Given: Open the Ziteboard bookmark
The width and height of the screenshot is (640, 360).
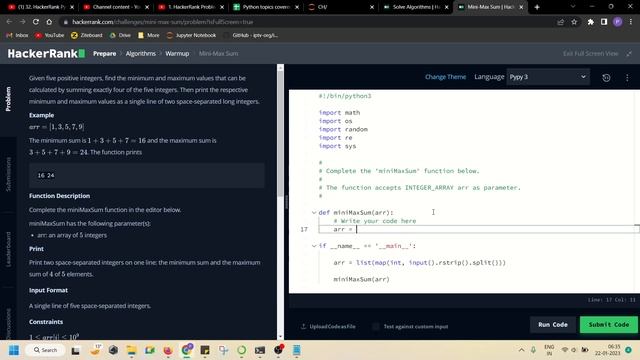Looking at the screenshot, I should point(87,35).
